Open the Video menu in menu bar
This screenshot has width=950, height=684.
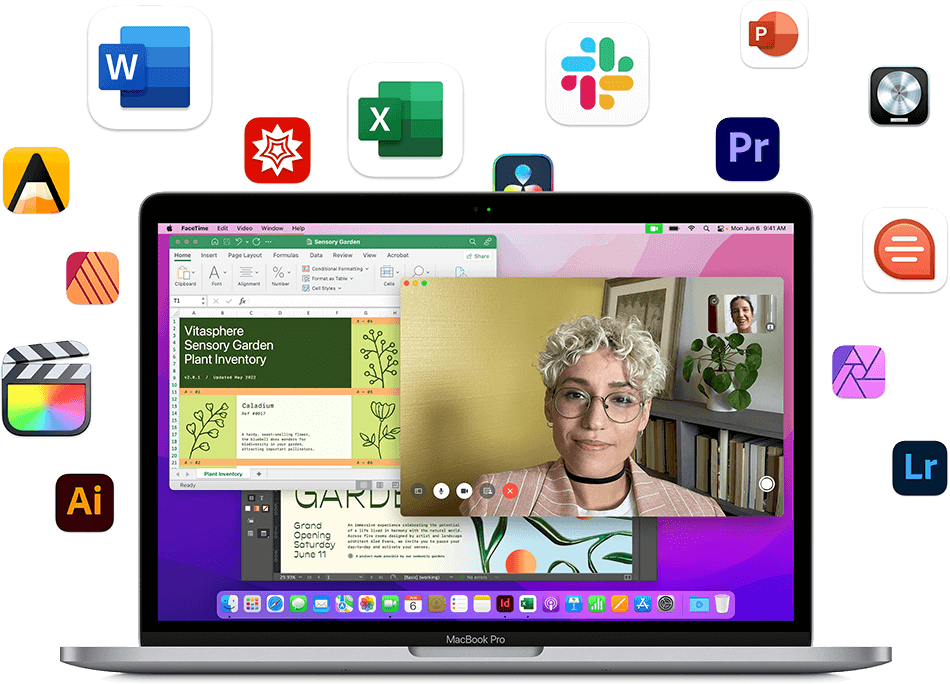click(244, 228)
